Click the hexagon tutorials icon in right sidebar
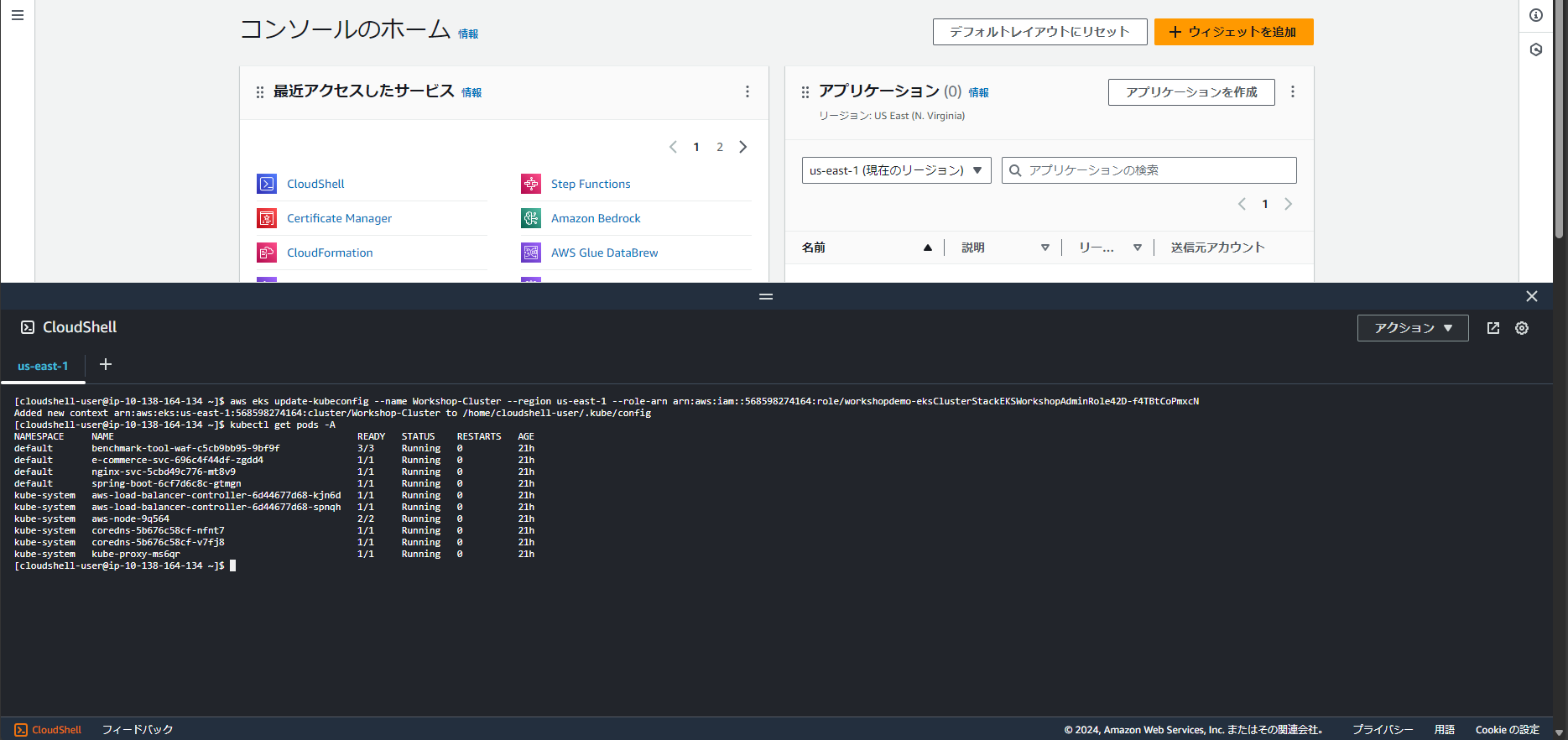 (1536, 50)
